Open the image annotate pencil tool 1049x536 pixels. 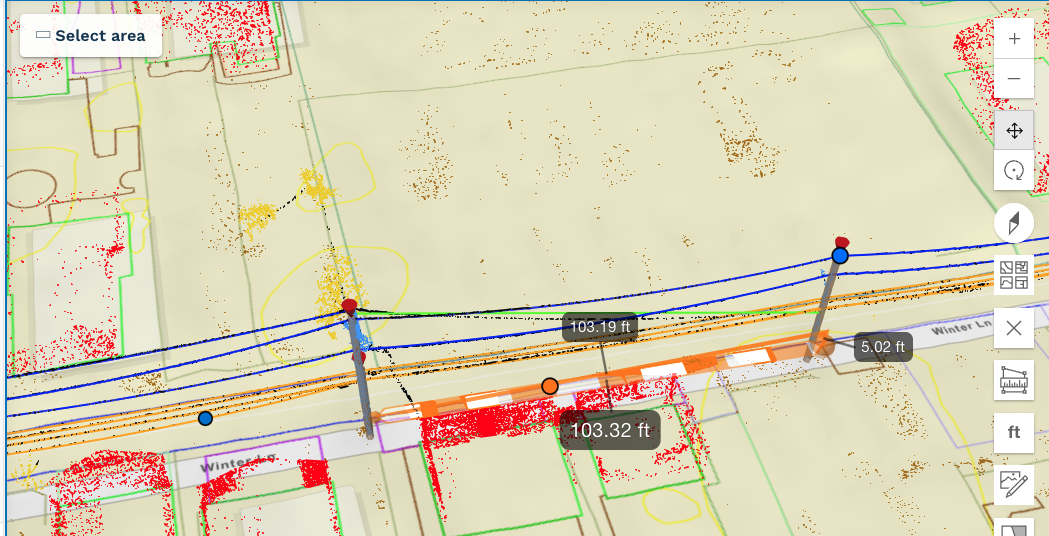(1014, 484)
